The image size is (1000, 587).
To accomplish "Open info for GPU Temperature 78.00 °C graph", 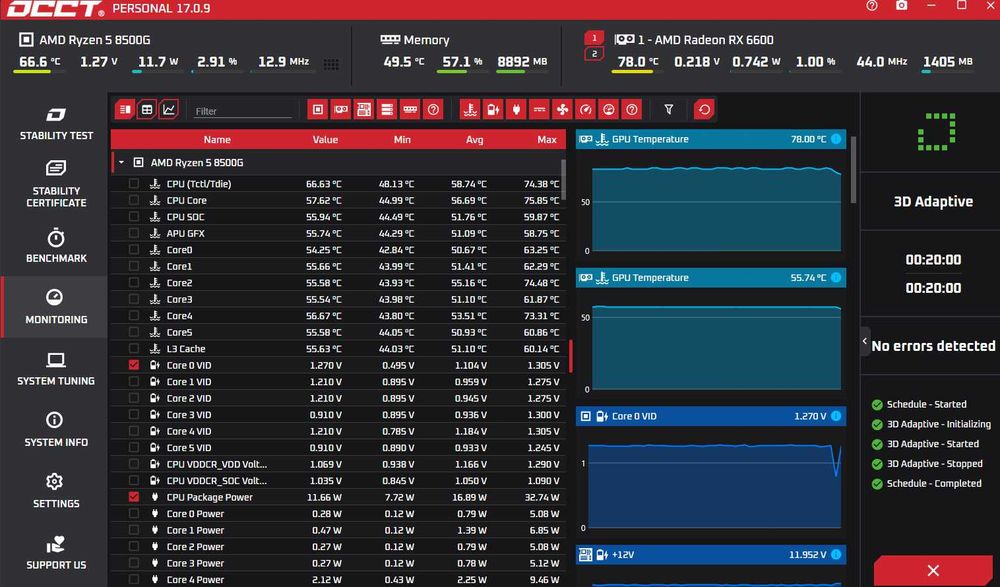I will (x=835, y=139).
